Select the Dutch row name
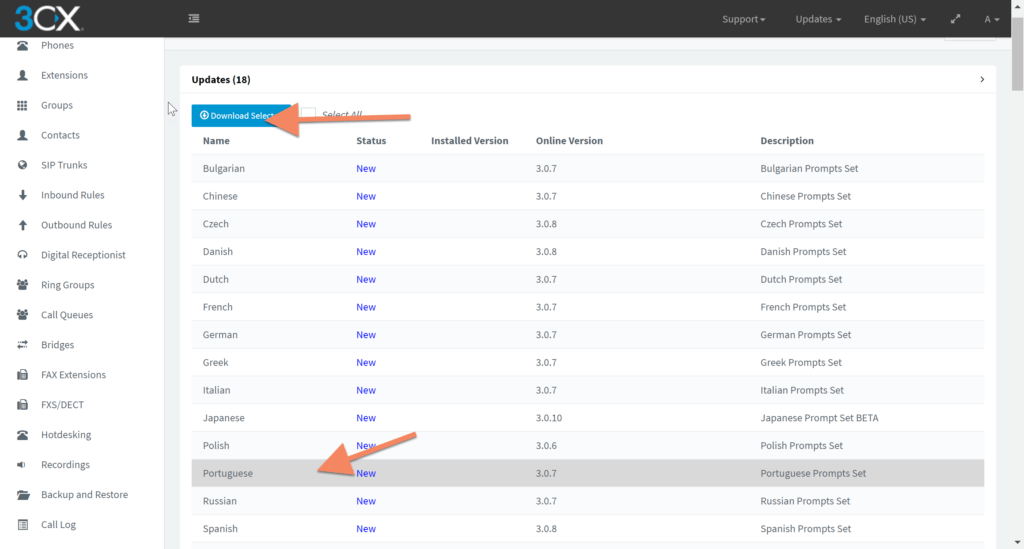 pos(216,279)
